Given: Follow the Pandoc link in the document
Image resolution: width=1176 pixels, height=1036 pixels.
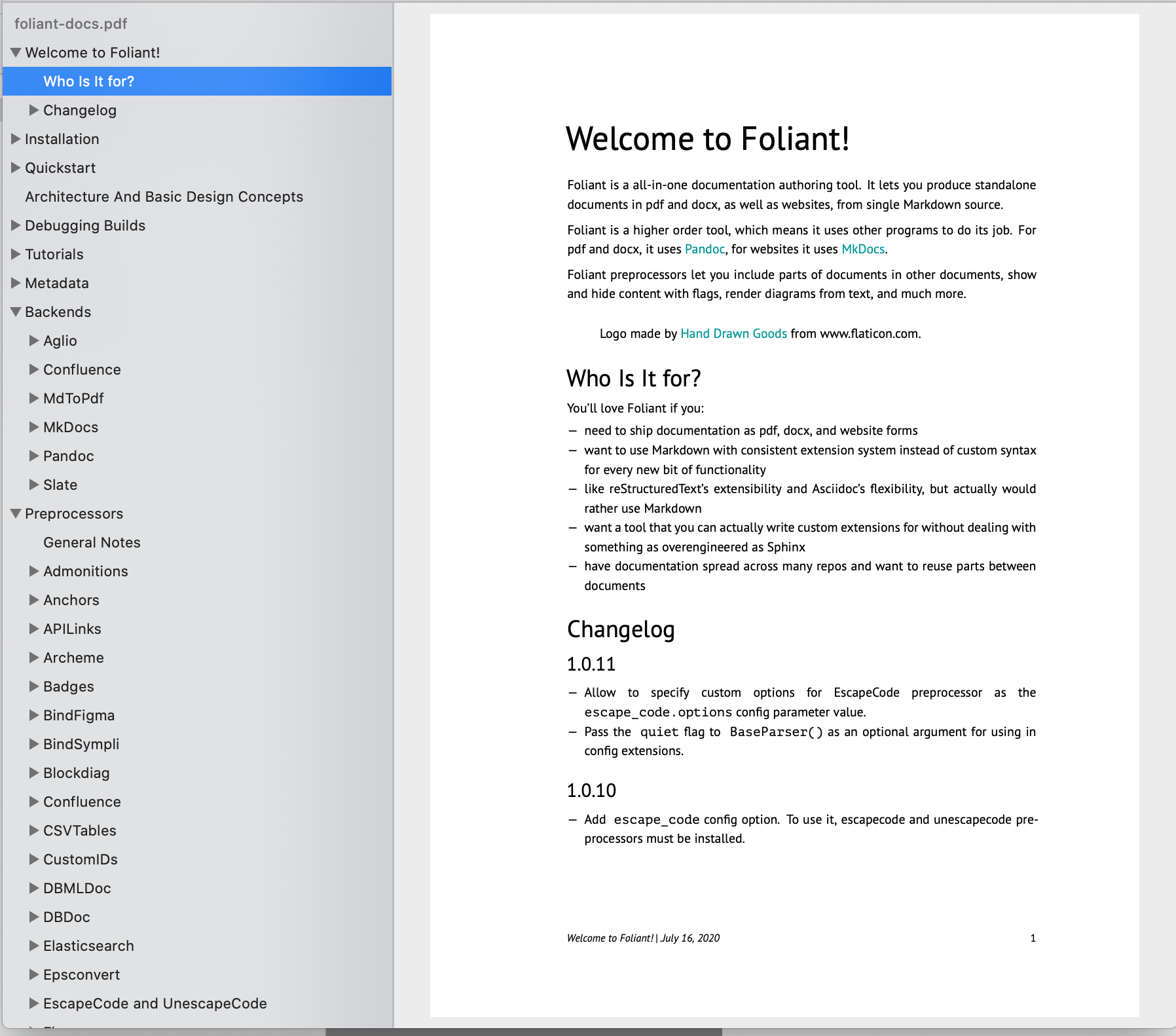Looking at the screenshot, I should pos(705,249).
